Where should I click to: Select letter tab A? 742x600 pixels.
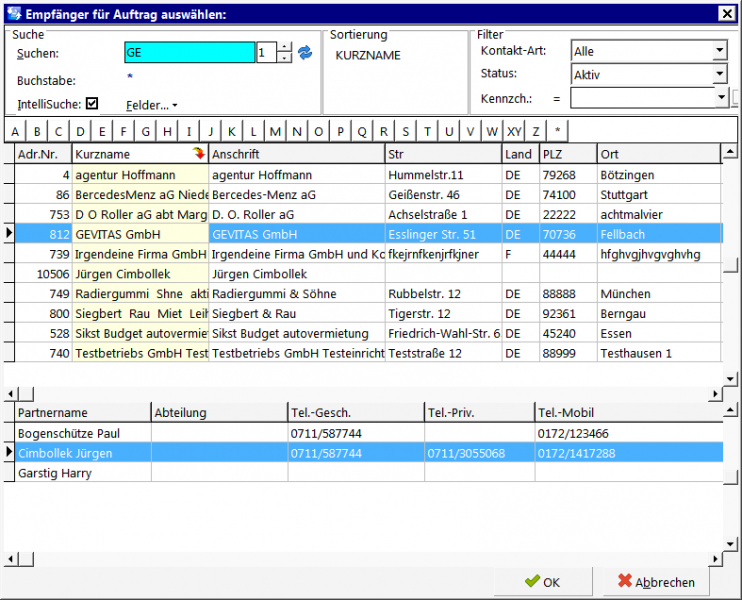[15, 131]
